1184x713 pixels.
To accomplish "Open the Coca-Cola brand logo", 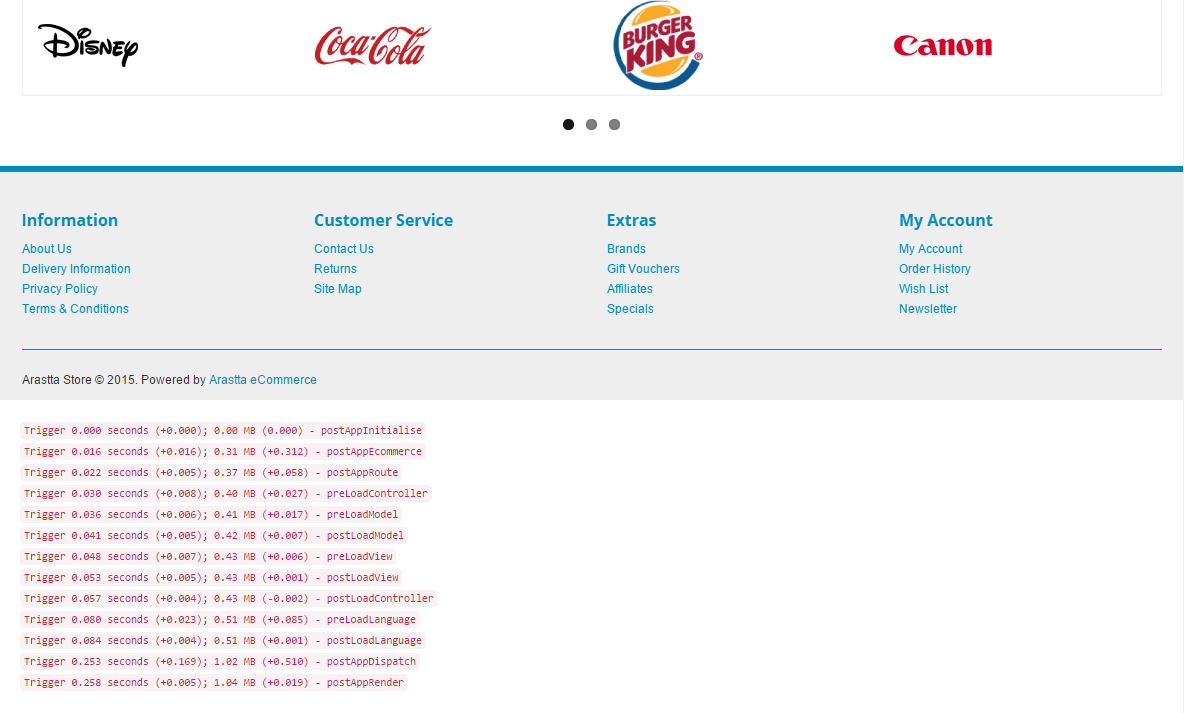I will point(373,46).
